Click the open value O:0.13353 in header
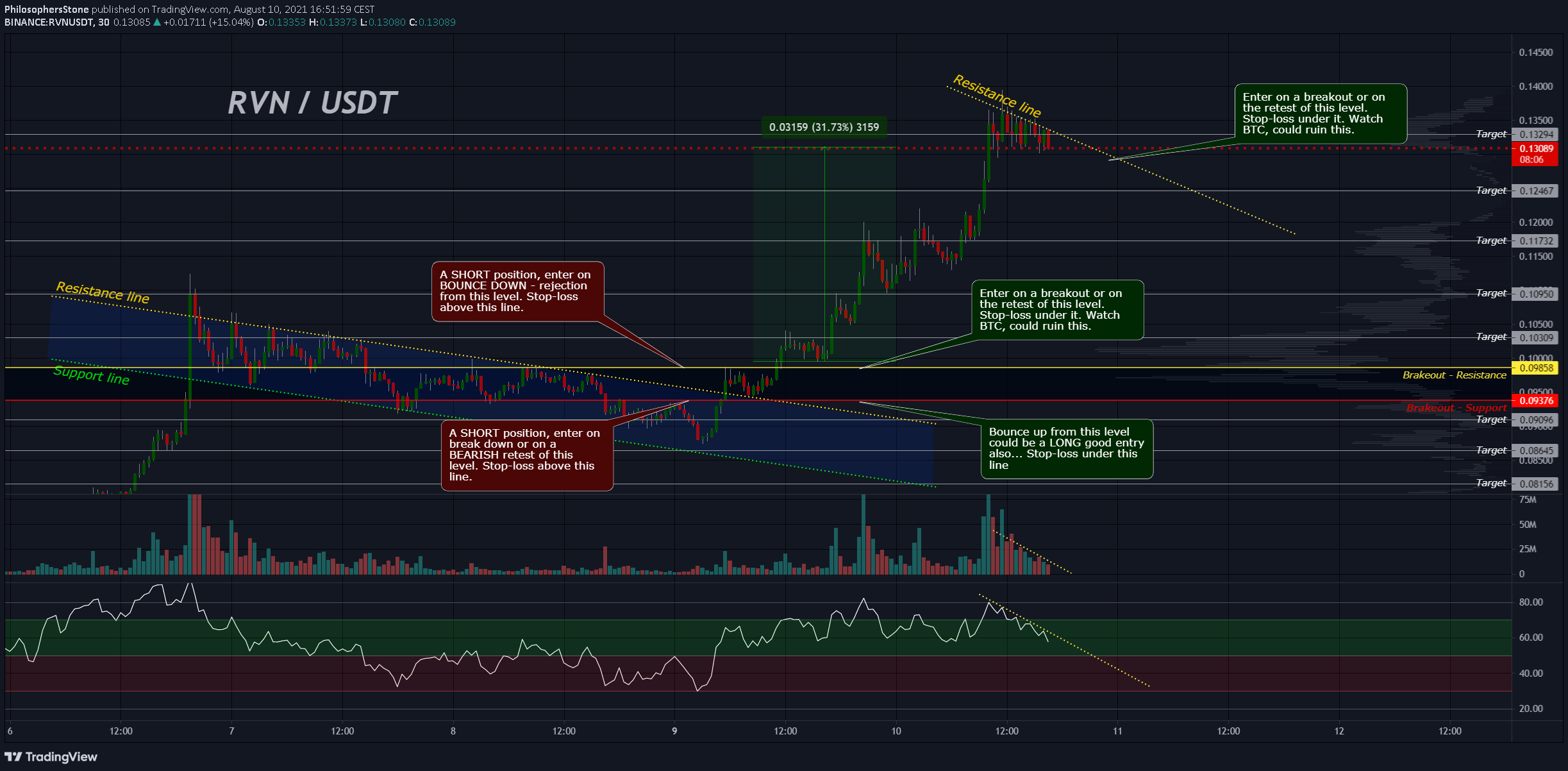Image resolution: width=1568 pixels, height=771 pixels. [x=281, y=22]
